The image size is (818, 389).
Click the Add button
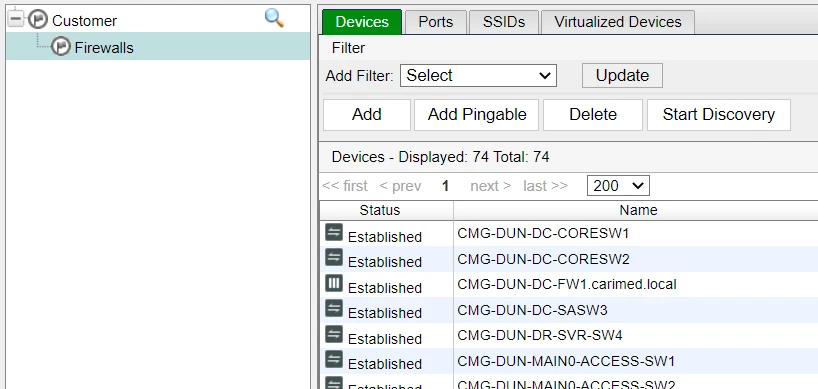[367, 115]
